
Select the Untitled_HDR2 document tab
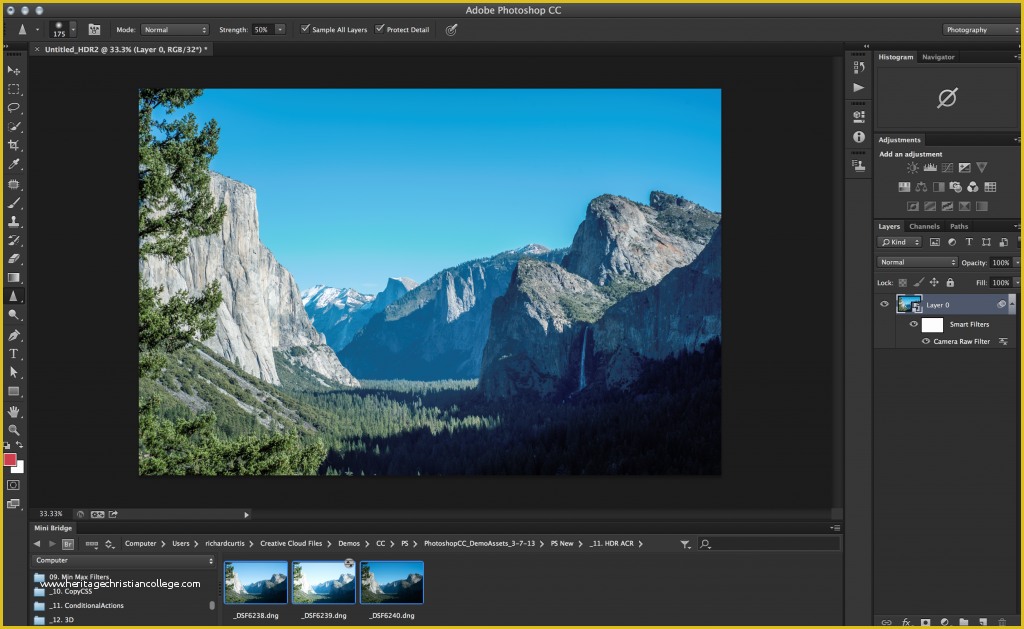tap(126, 50)
